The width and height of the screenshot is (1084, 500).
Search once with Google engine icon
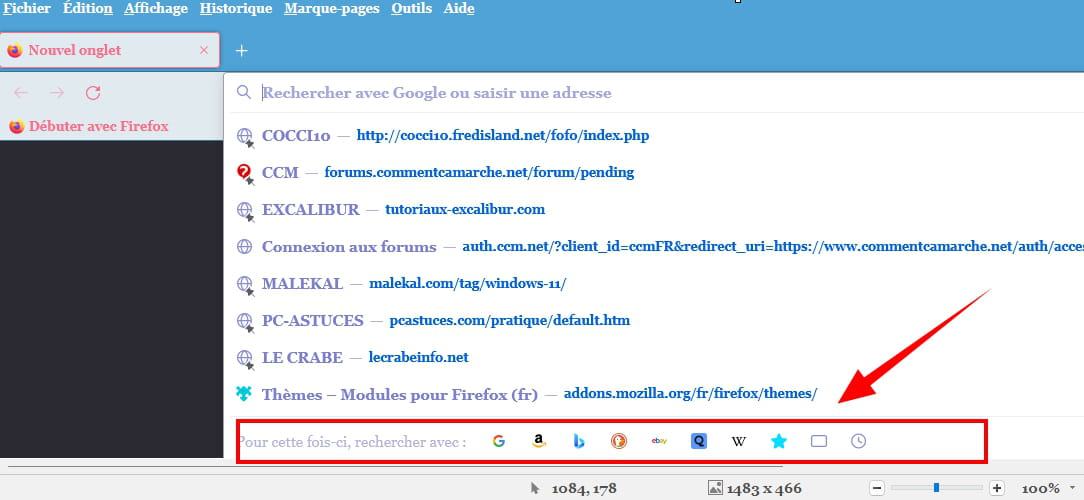[x=498, y=441]
